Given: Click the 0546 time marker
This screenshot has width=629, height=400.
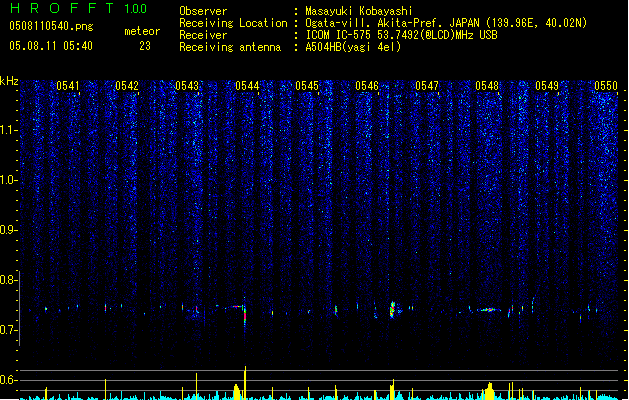Looking at the screenshot, I should point(367,86).
